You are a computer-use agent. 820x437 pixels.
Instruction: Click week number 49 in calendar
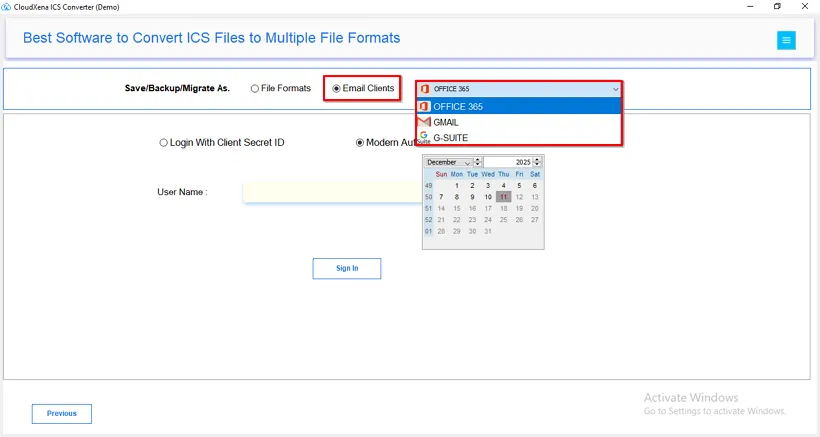click(429, 186)
